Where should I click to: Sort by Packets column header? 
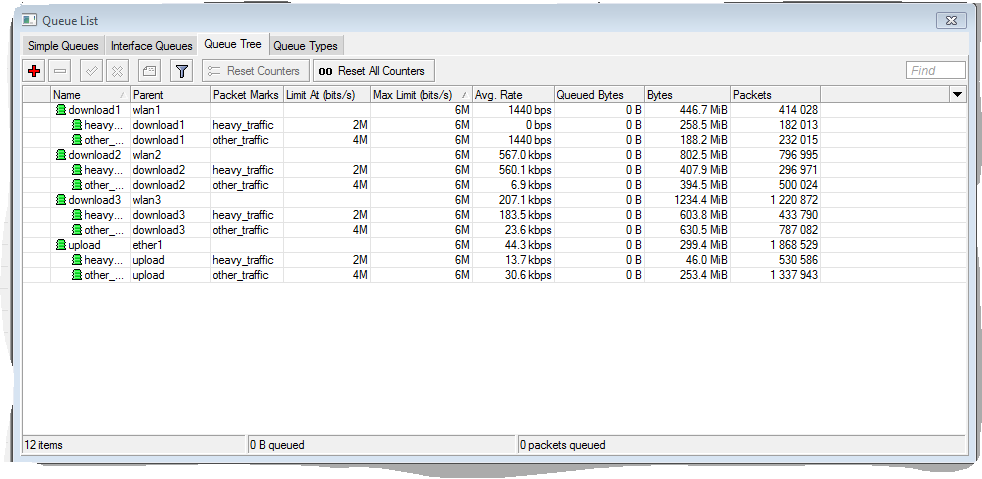coord(775,95)
